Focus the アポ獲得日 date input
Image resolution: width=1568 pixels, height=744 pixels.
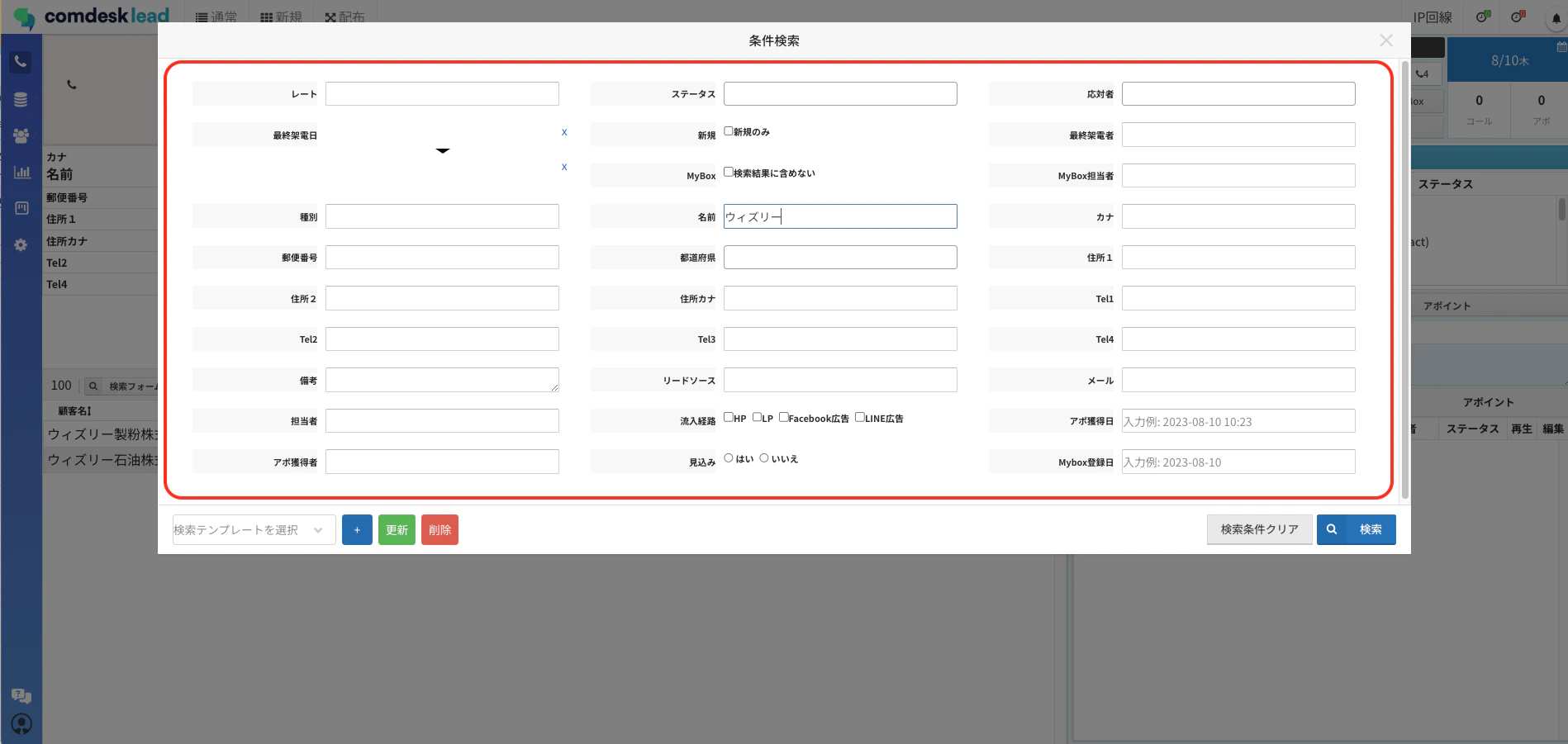click(x=1238, y=420)
